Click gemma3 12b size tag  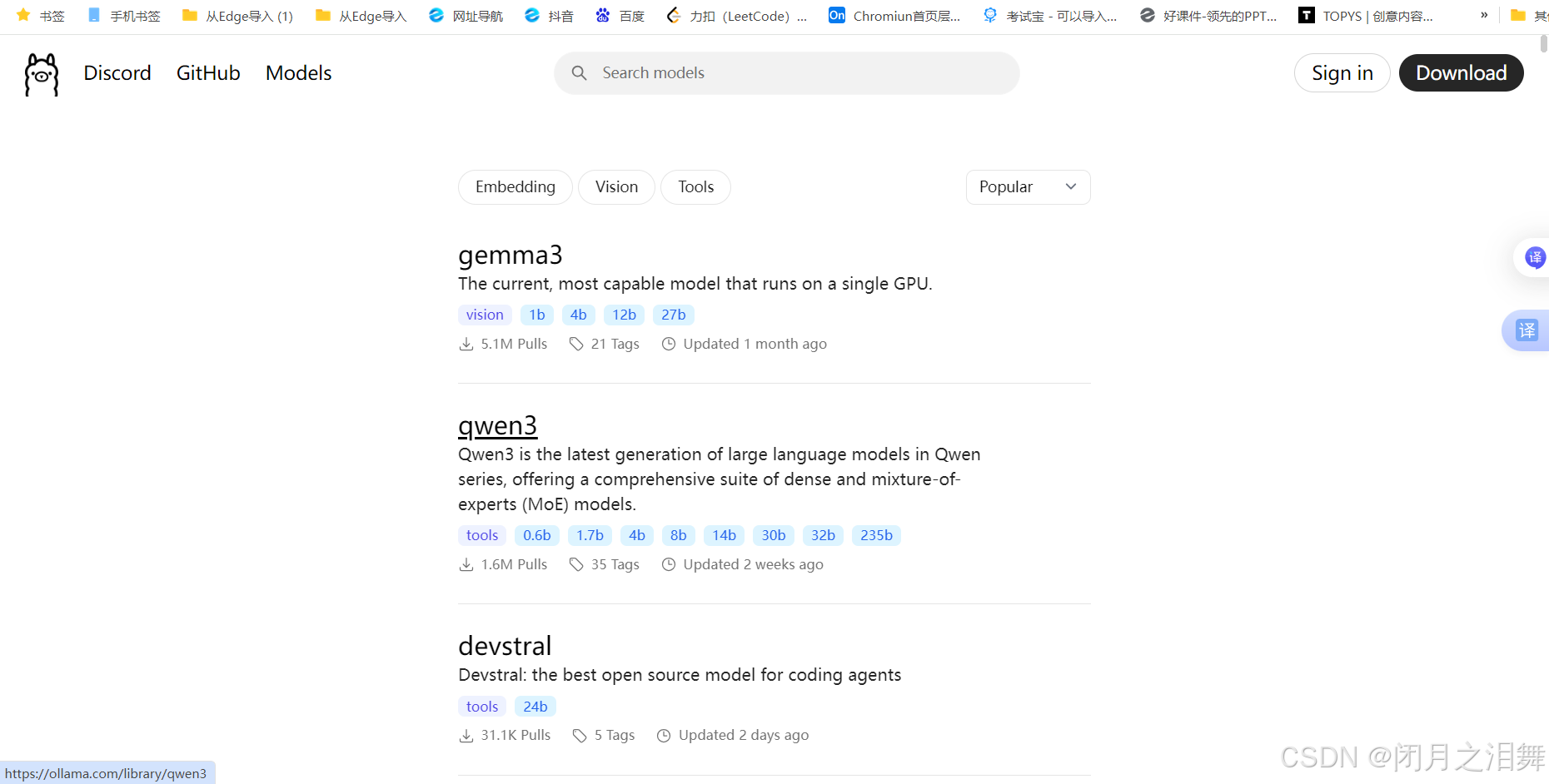tap(624, 315)
